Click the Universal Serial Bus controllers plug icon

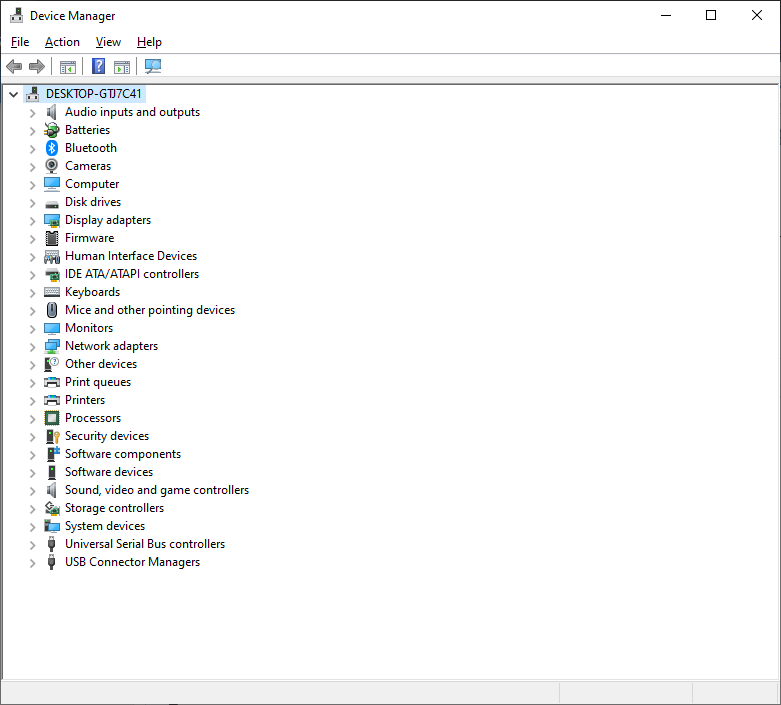coord(51,544)
